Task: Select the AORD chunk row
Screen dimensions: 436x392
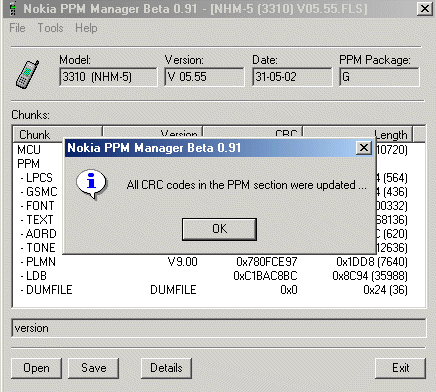Action: [38, 234]
